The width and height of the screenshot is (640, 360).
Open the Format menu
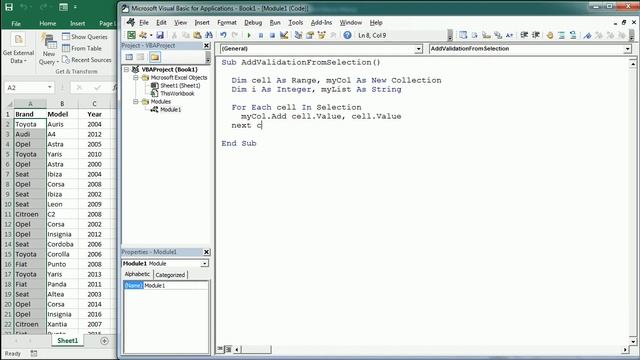(x=227, y=23)
